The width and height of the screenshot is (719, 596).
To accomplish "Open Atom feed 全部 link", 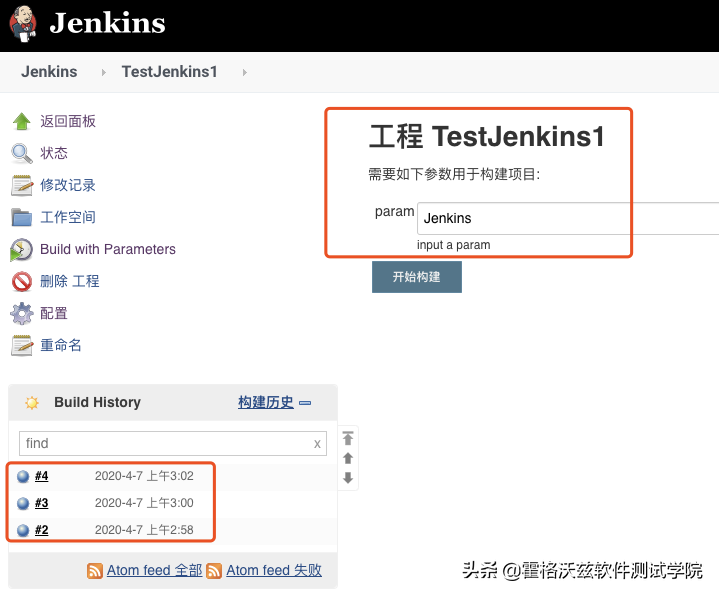I will click(x=155, y=570).
